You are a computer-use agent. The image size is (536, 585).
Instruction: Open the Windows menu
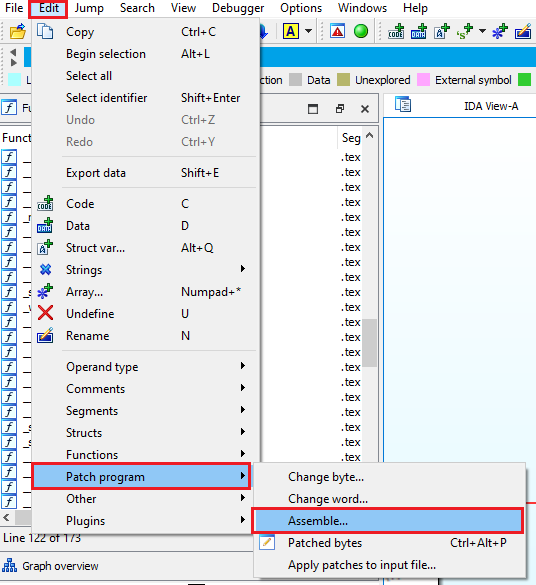[x=362, y=8]
